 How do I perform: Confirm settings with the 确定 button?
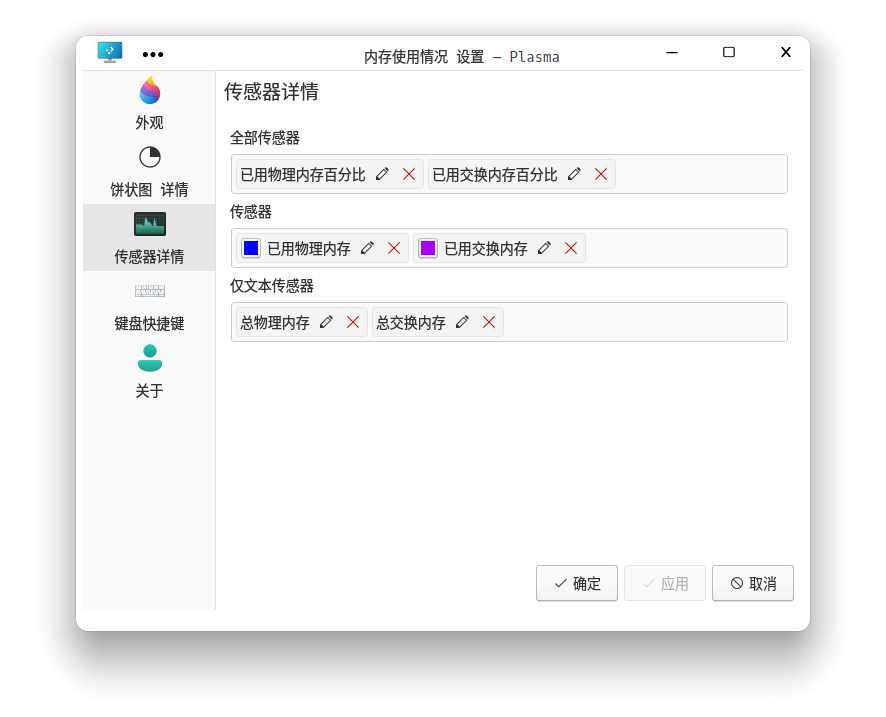577,583
